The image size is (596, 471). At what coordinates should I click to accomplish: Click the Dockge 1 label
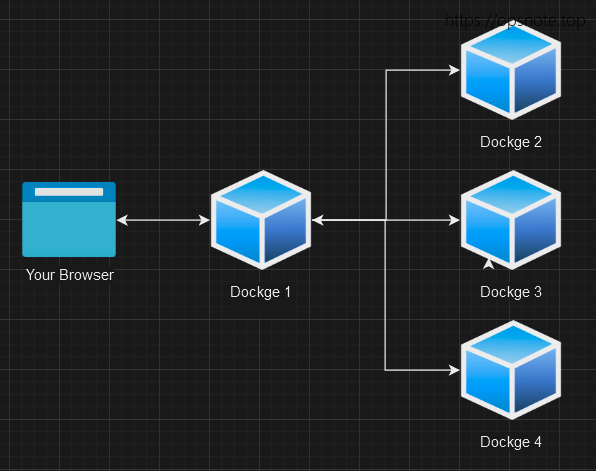pos(260,292)
